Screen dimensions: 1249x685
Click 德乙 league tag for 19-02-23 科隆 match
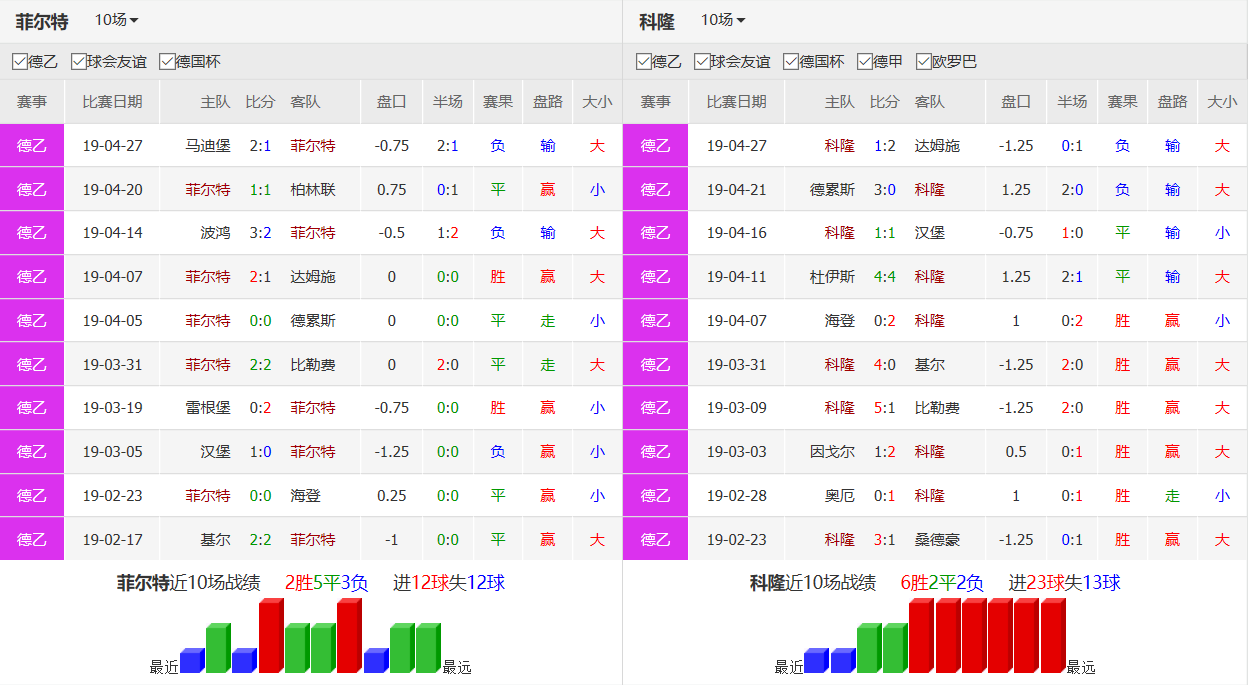[x=656, y=540]
